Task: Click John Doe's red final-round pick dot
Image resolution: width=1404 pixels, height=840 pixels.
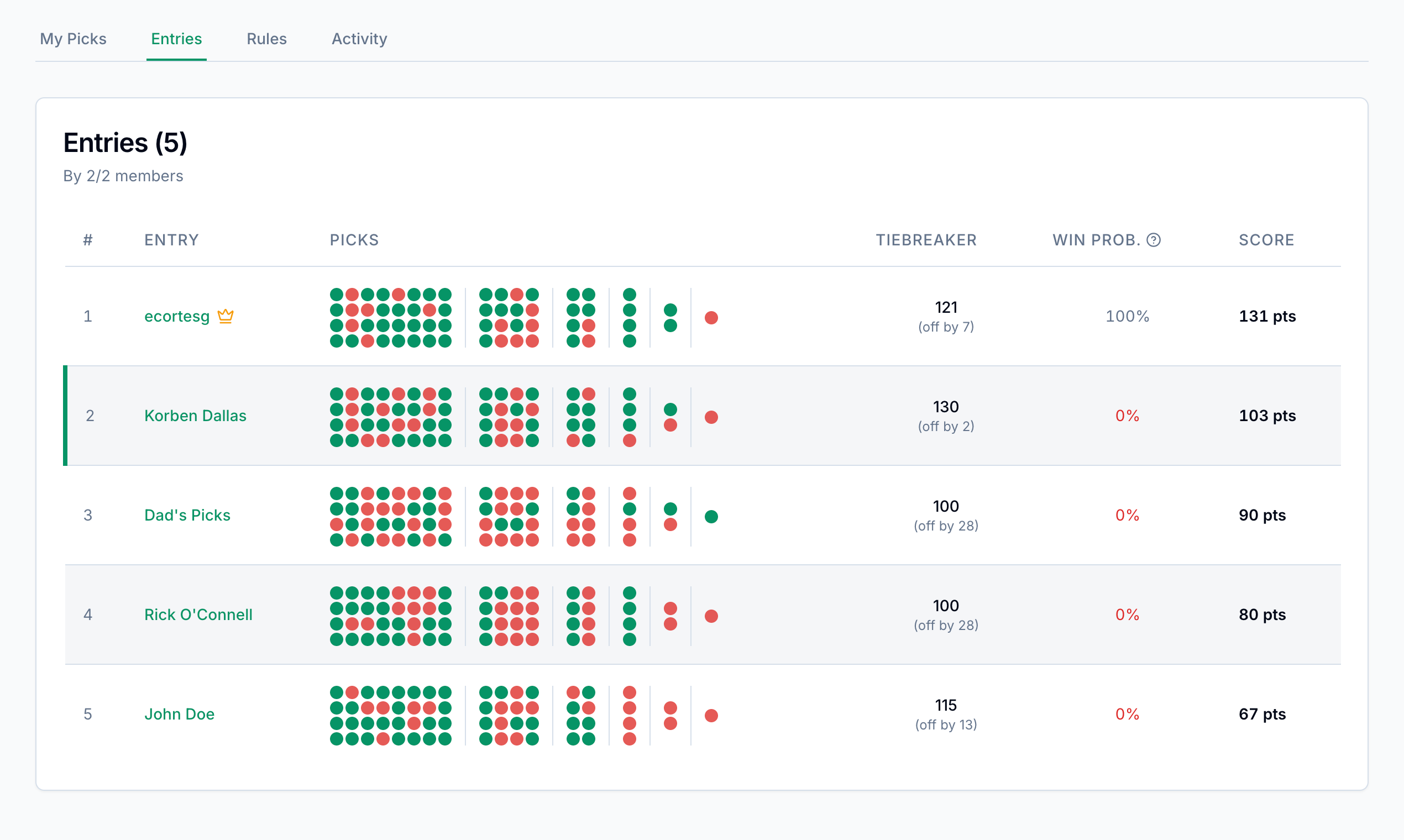Action: [711, 716]
